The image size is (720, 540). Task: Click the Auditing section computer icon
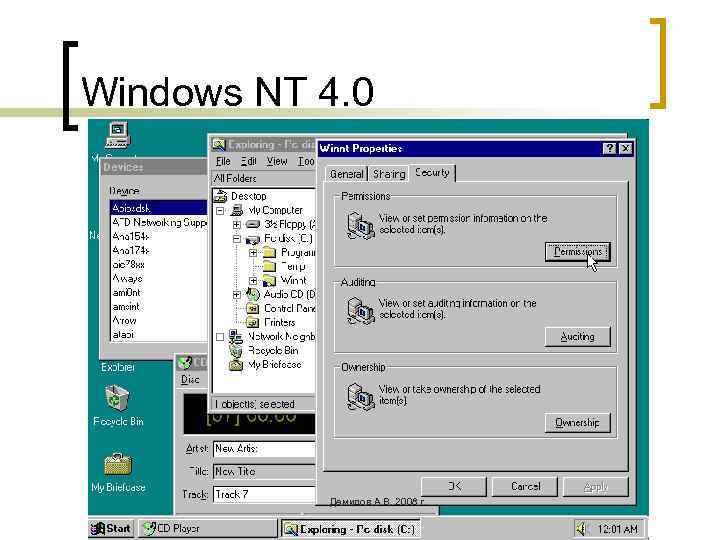(360, 311)
